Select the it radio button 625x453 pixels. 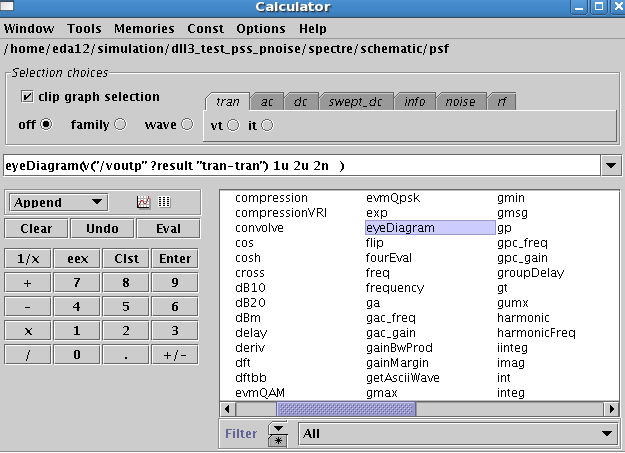[x=267, y=125]
